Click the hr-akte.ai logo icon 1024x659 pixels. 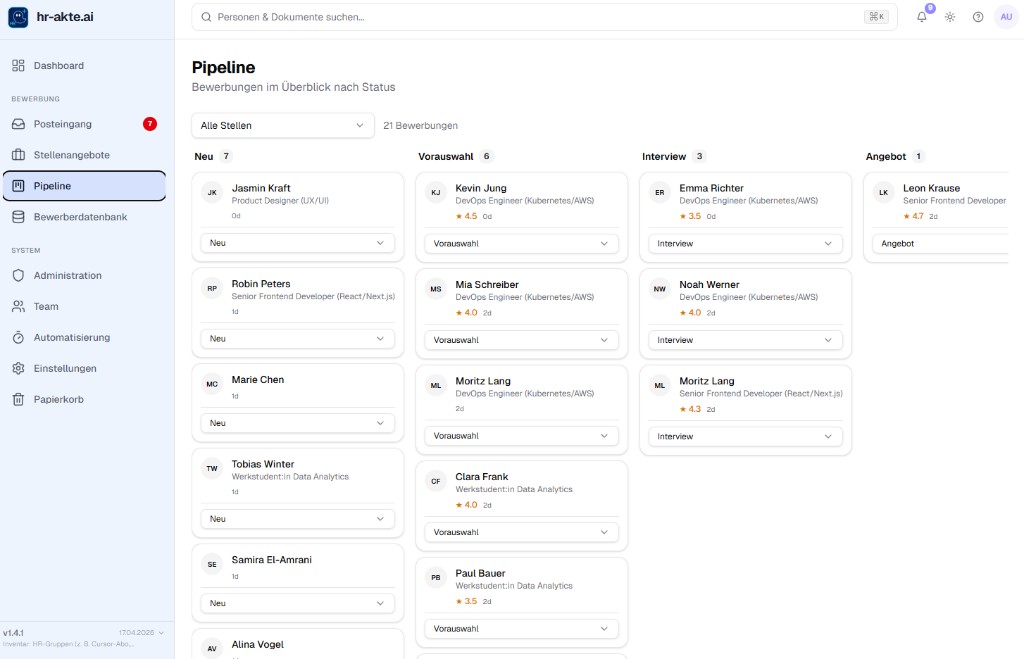tap(18, 17)
